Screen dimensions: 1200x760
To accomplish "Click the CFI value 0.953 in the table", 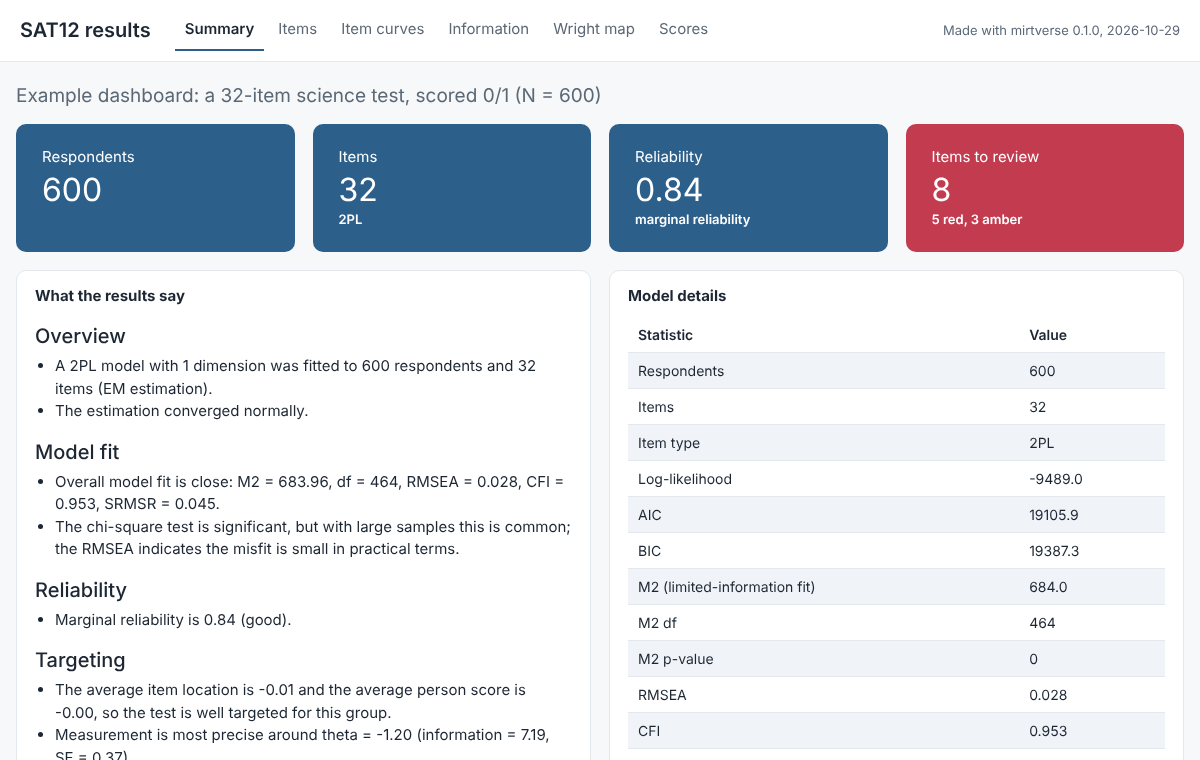I will pos(1048,731).
